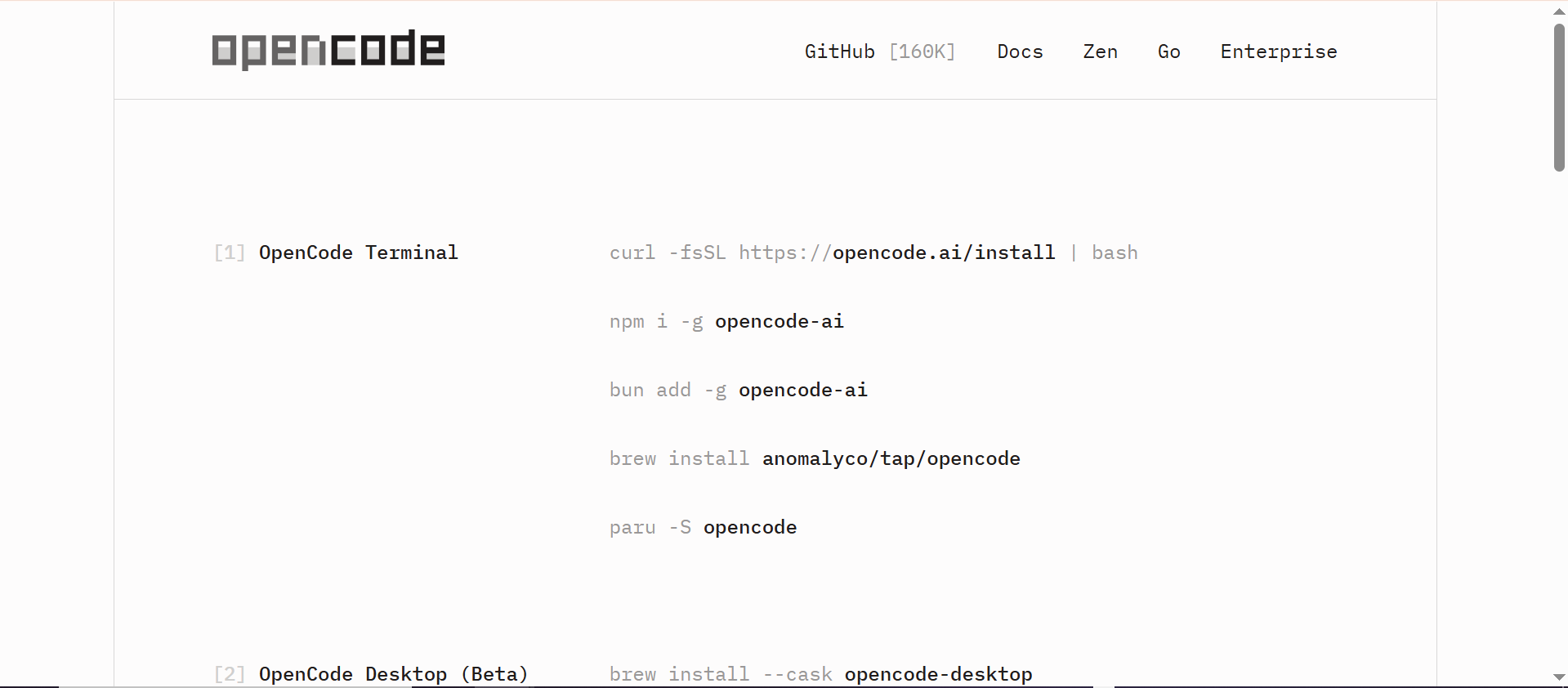The image size is (1568, 688).
Task: Copy the bun add -g opencode-ai command
Action: coord(739,390)
